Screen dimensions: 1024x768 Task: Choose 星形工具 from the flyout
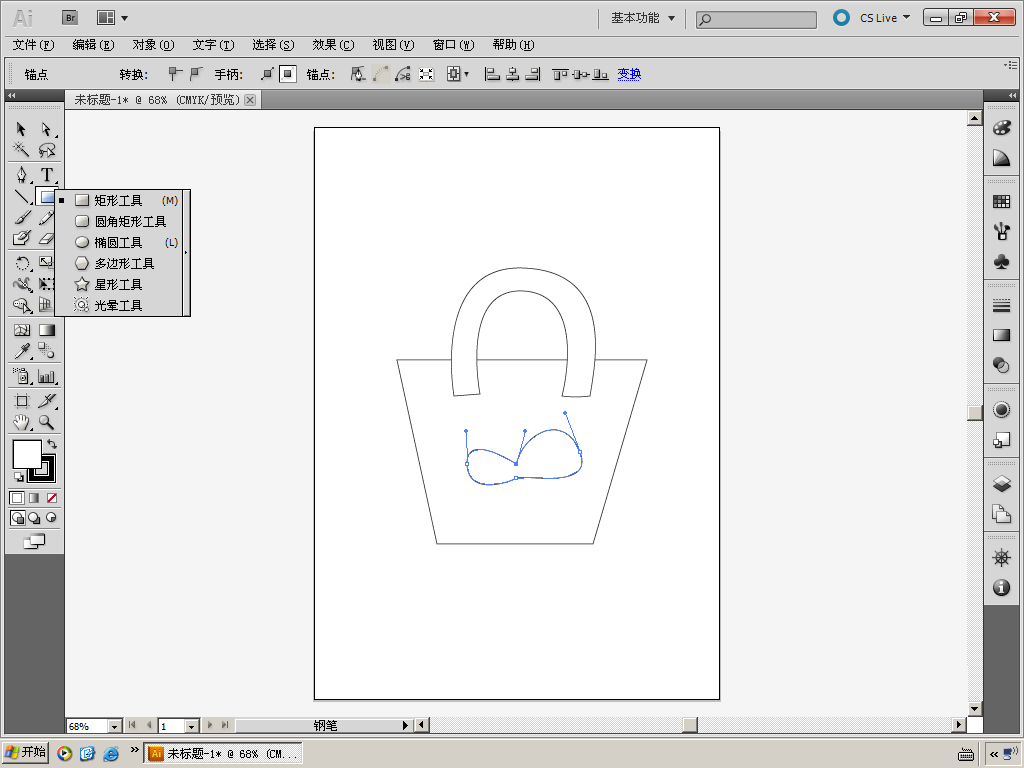coord(119,284)
